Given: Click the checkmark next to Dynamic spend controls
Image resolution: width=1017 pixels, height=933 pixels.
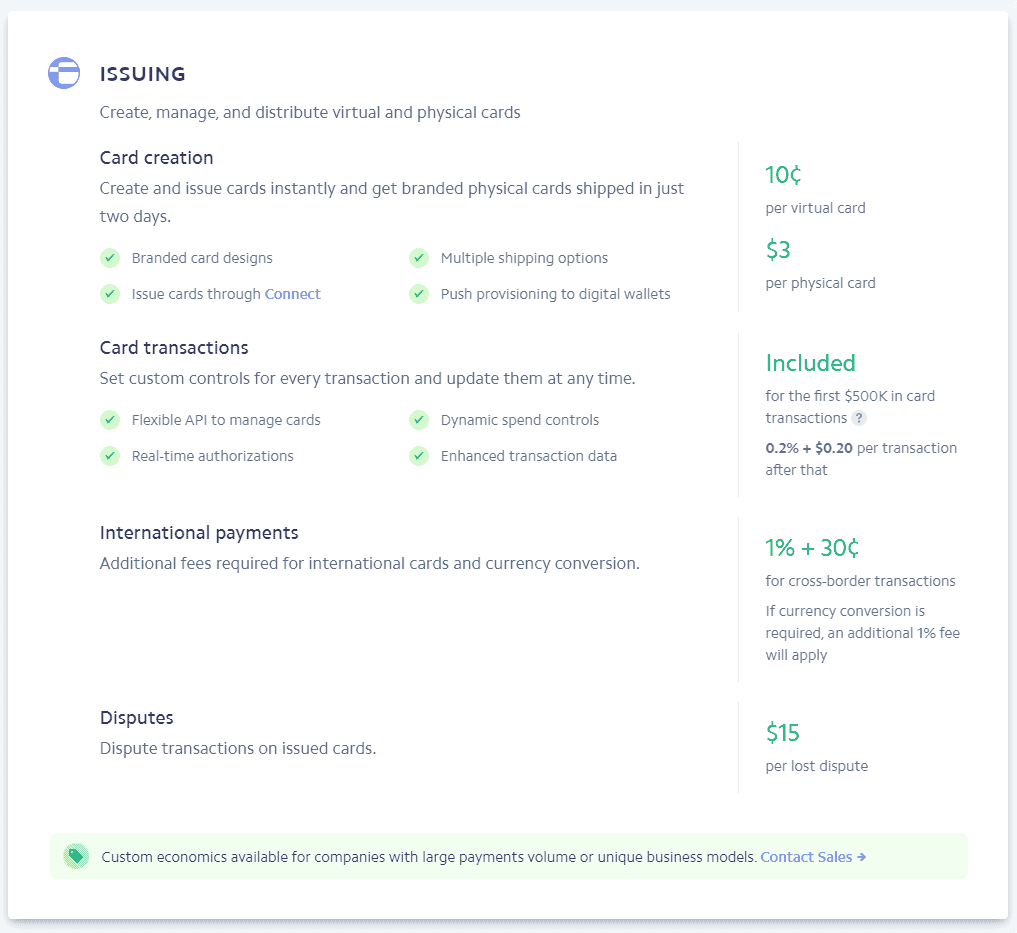Looking at the screenshot, I should (419, 420).
